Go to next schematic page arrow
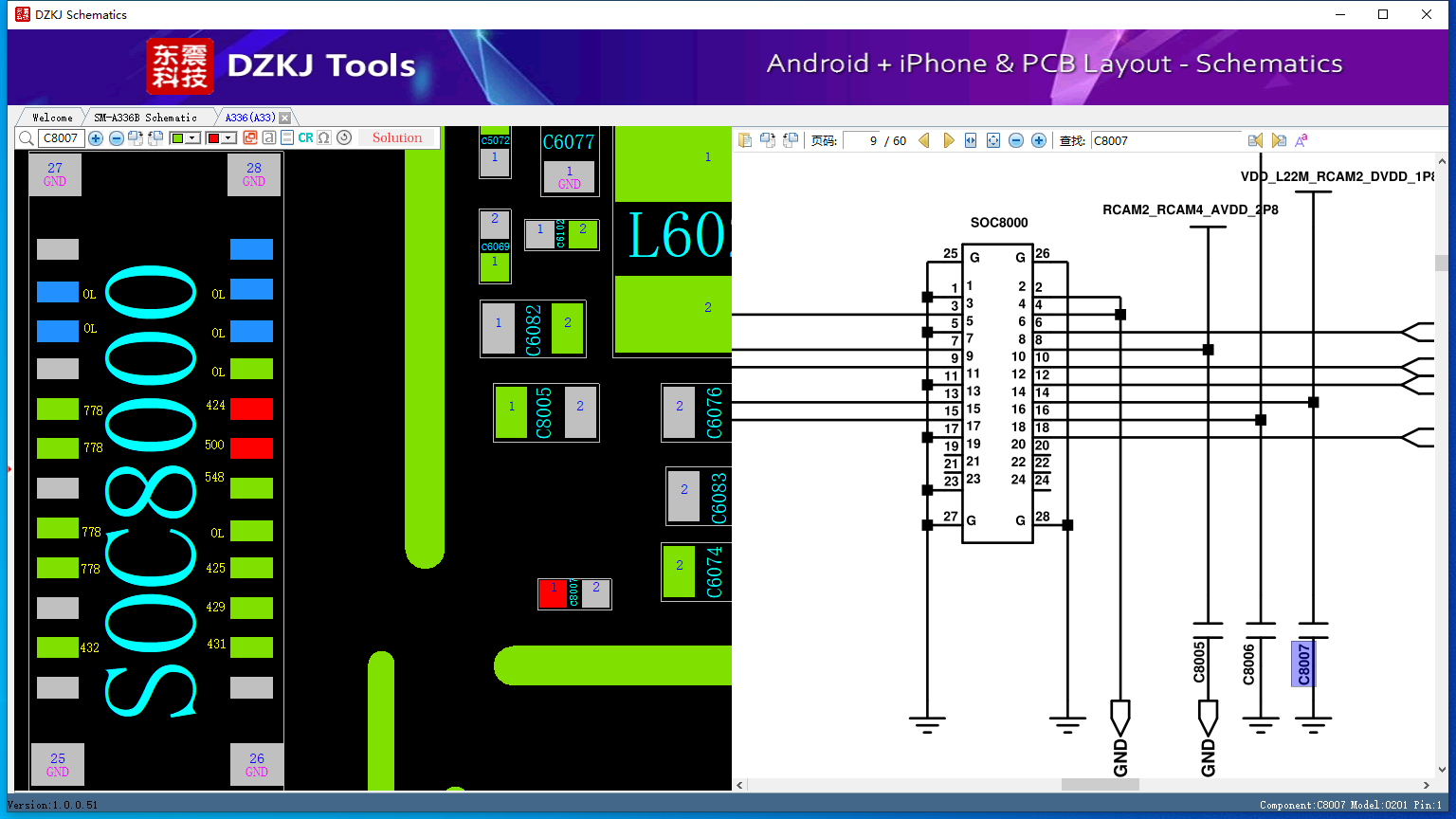 tap(948, 141)
